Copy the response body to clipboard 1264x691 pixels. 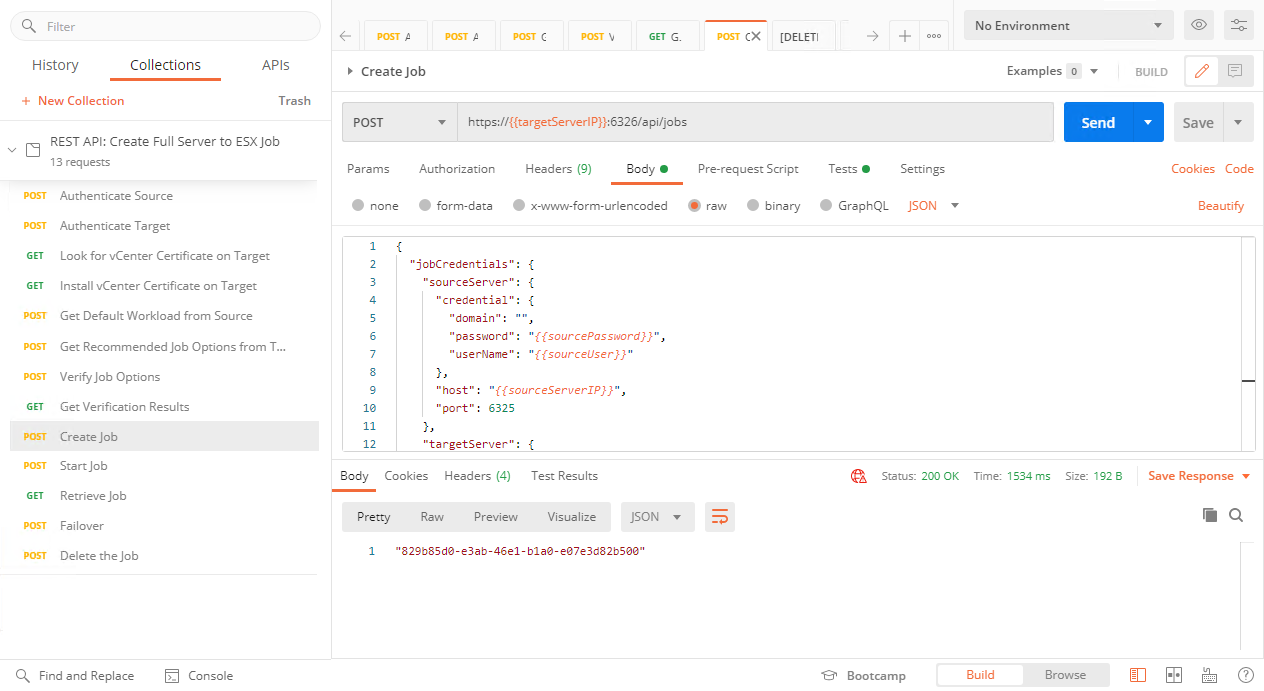click(x=1210, y=515)
